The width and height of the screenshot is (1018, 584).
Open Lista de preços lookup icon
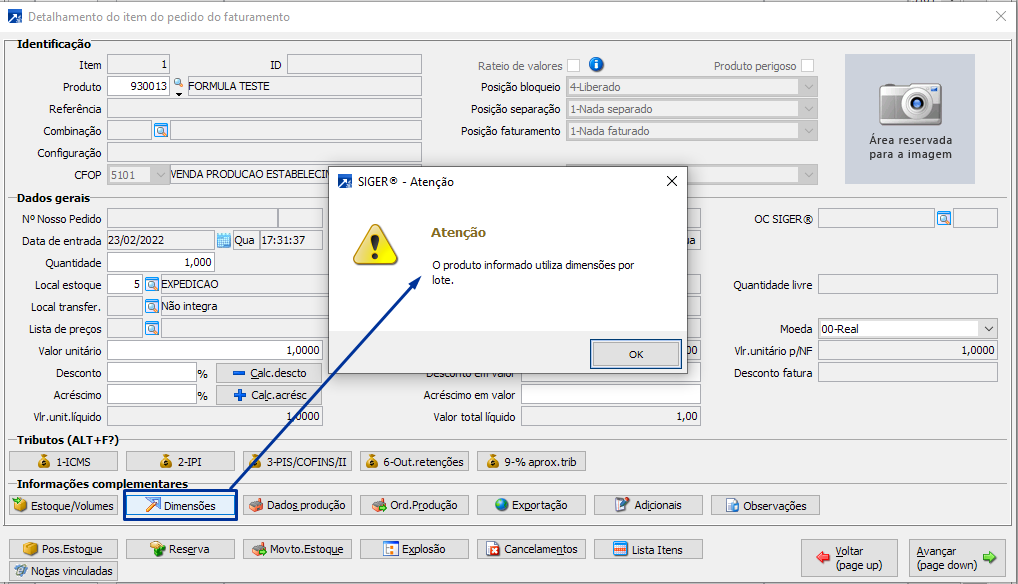pos(152,328)
